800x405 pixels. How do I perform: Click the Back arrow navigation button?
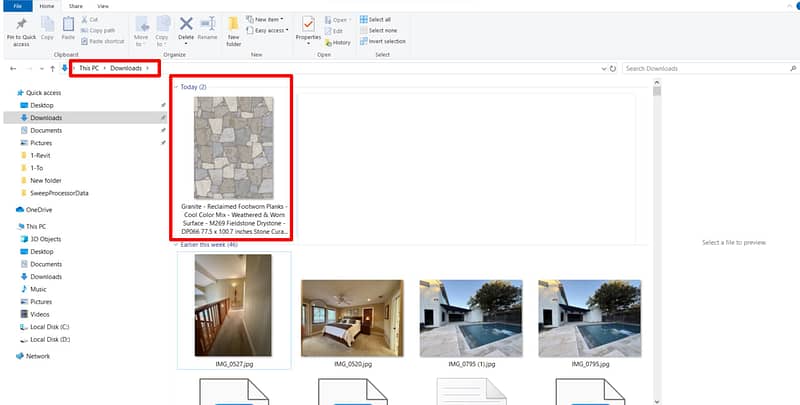pos(13,68)
